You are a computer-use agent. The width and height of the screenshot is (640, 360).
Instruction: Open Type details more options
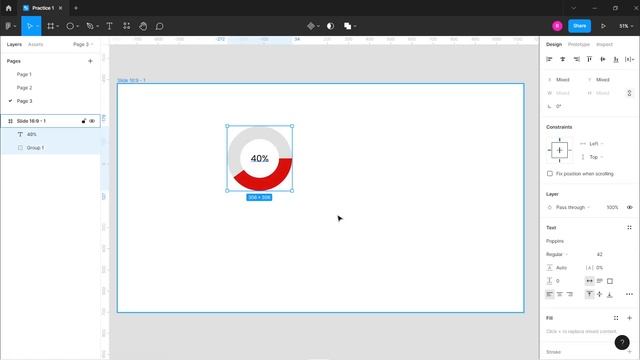(x=629, y=294)
